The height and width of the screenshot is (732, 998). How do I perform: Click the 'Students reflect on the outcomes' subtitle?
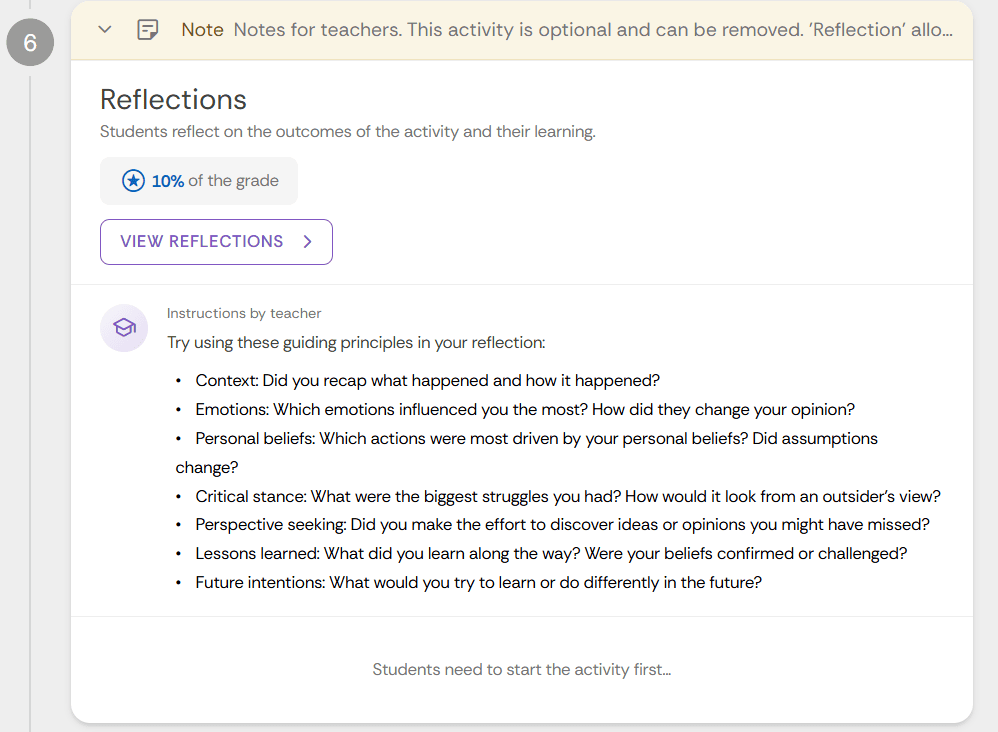click(347, 132)
